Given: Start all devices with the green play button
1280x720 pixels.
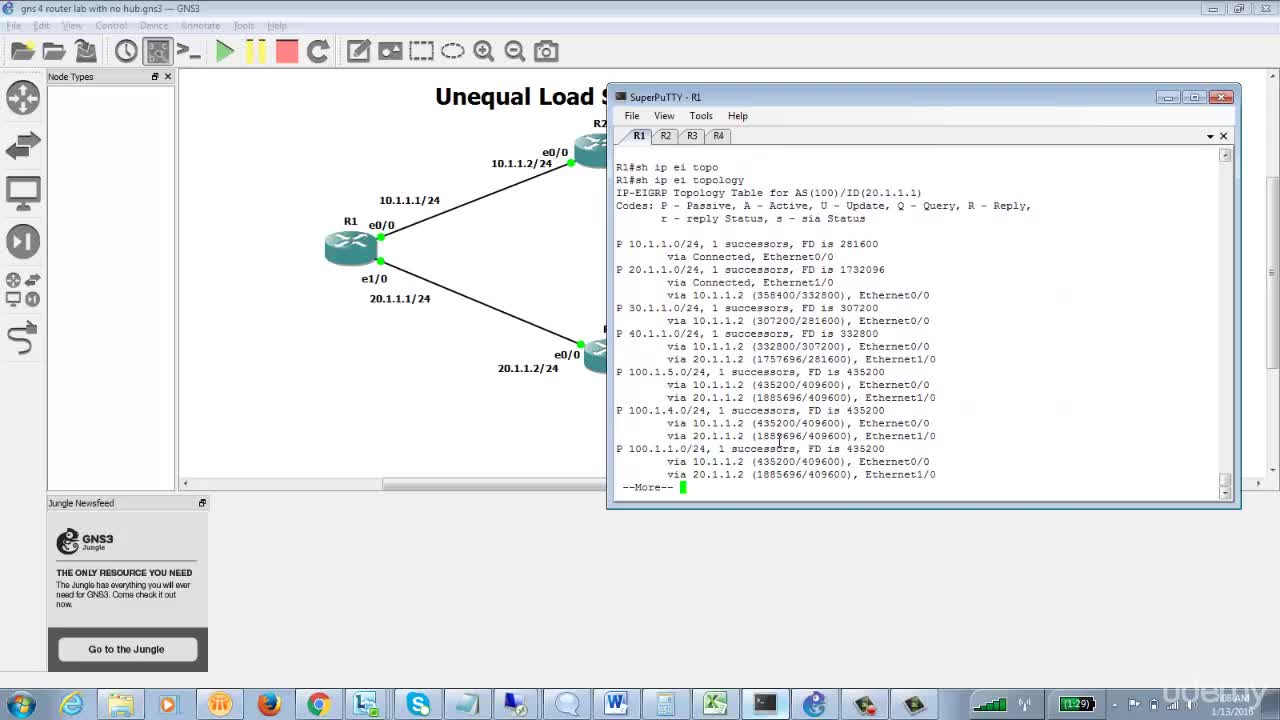Looking at the screenshot, I should coord(225,51).
